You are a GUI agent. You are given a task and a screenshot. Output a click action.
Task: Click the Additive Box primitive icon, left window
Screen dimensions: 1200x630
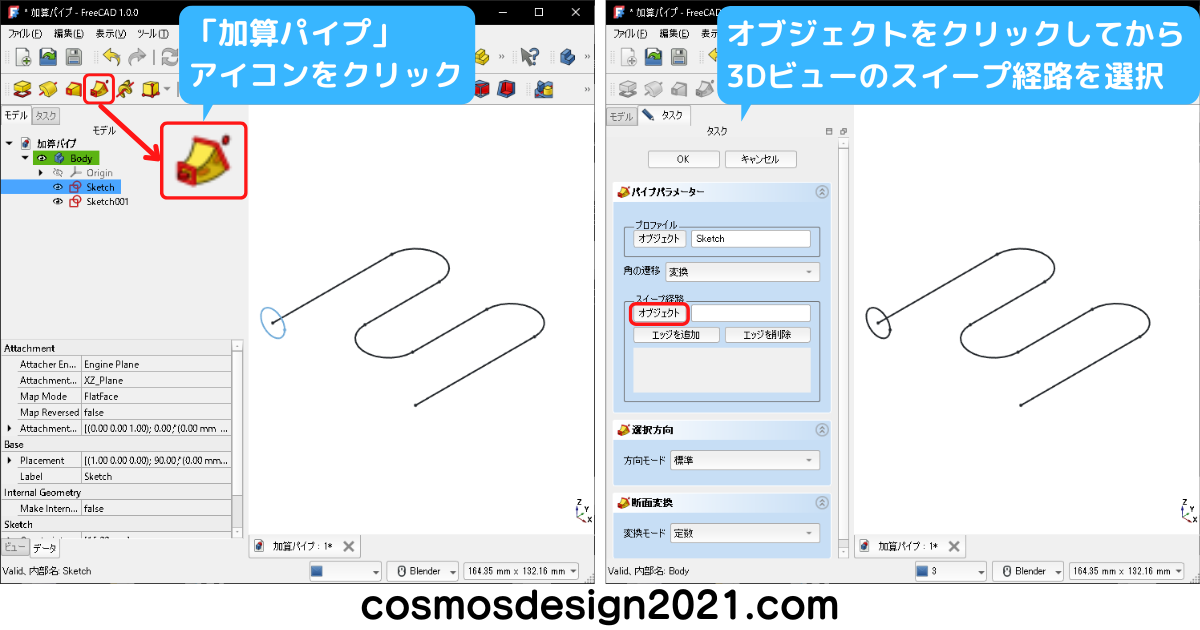coord(150,89)
